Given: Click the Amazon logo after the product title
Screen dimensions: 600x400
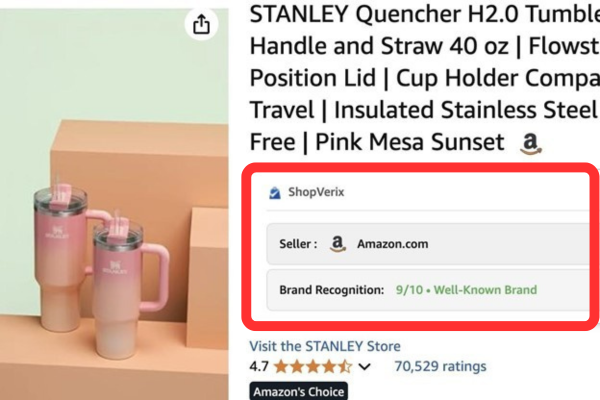Looking at the screenshot, I should pos(531,145).
